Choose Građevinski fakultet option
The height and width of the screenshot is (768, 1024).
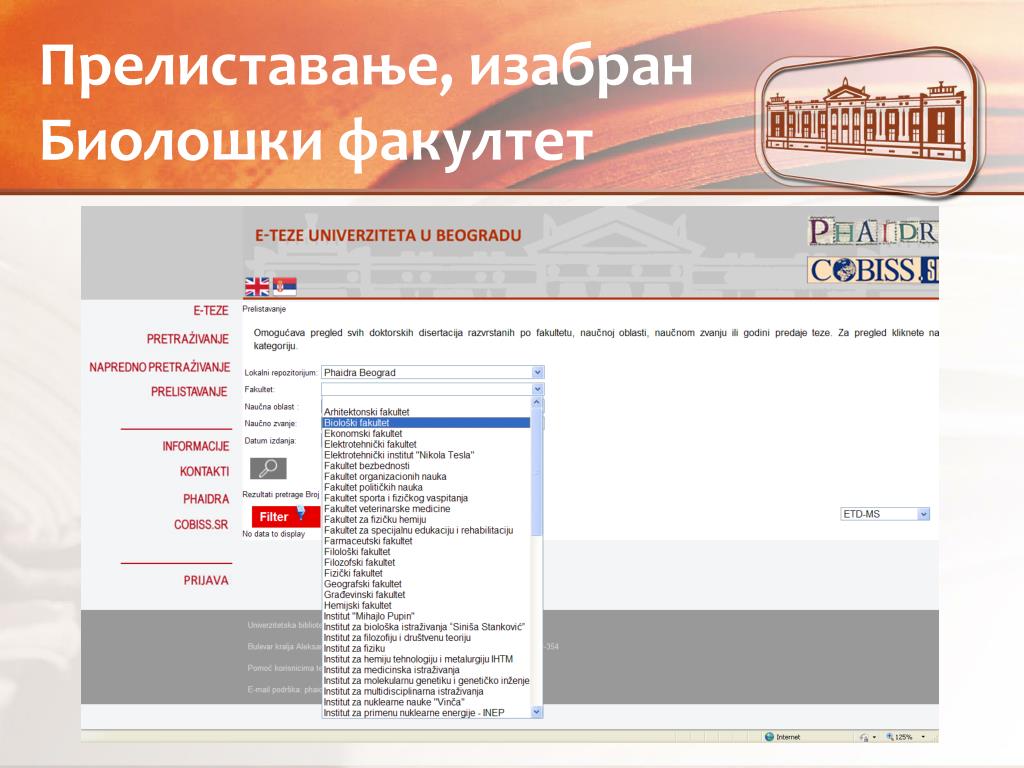(x=426, y=595)
